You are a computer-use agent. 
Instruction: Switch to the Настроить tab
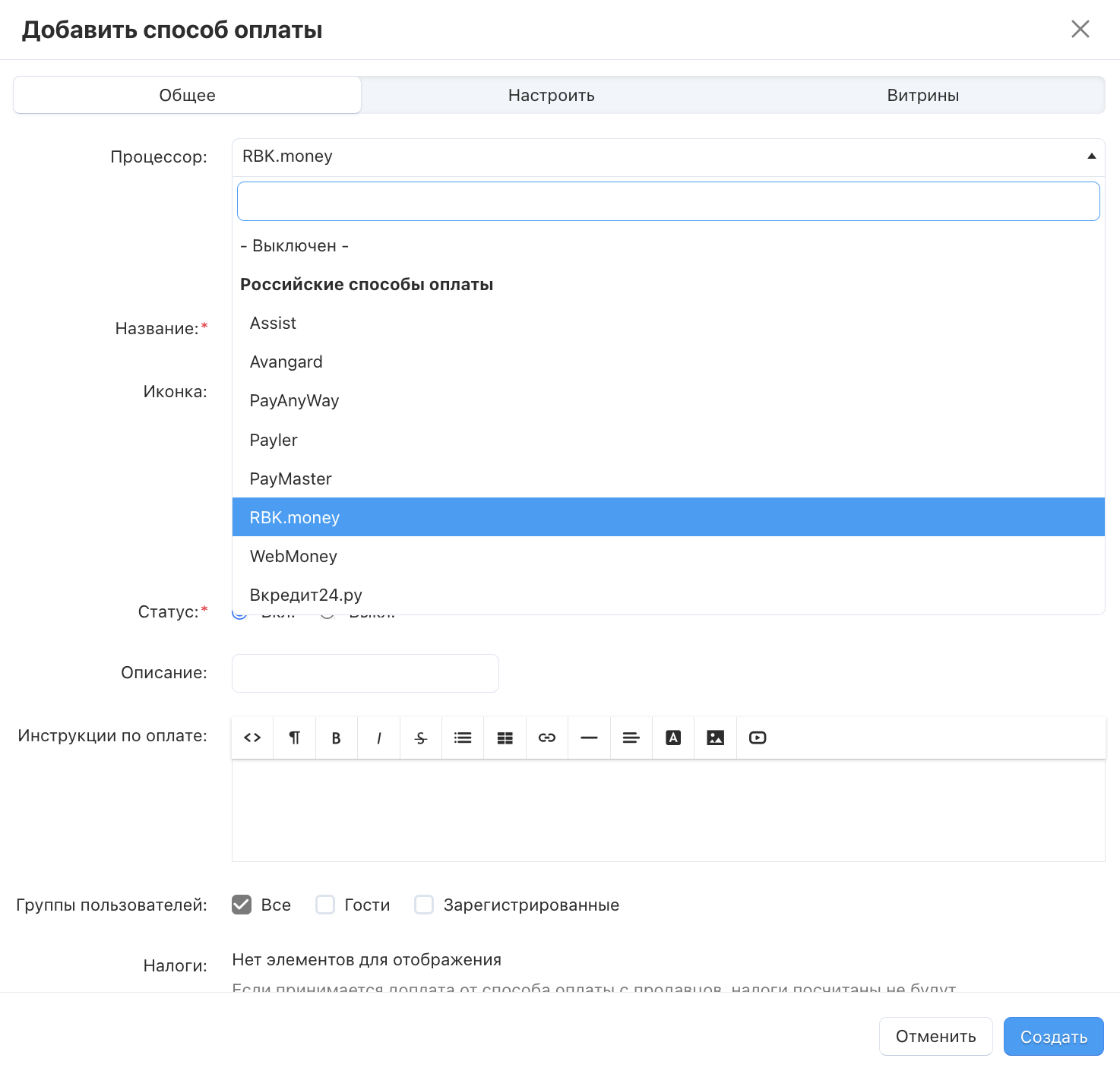coord(551,95)
